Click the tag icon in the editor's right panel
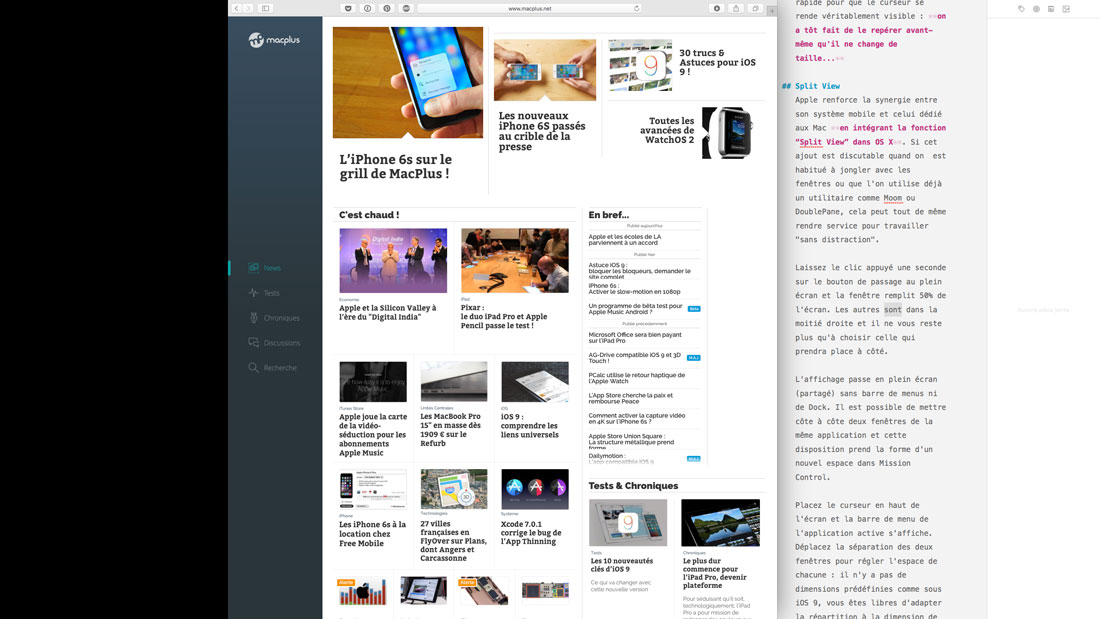 [x=1021, y=9]
